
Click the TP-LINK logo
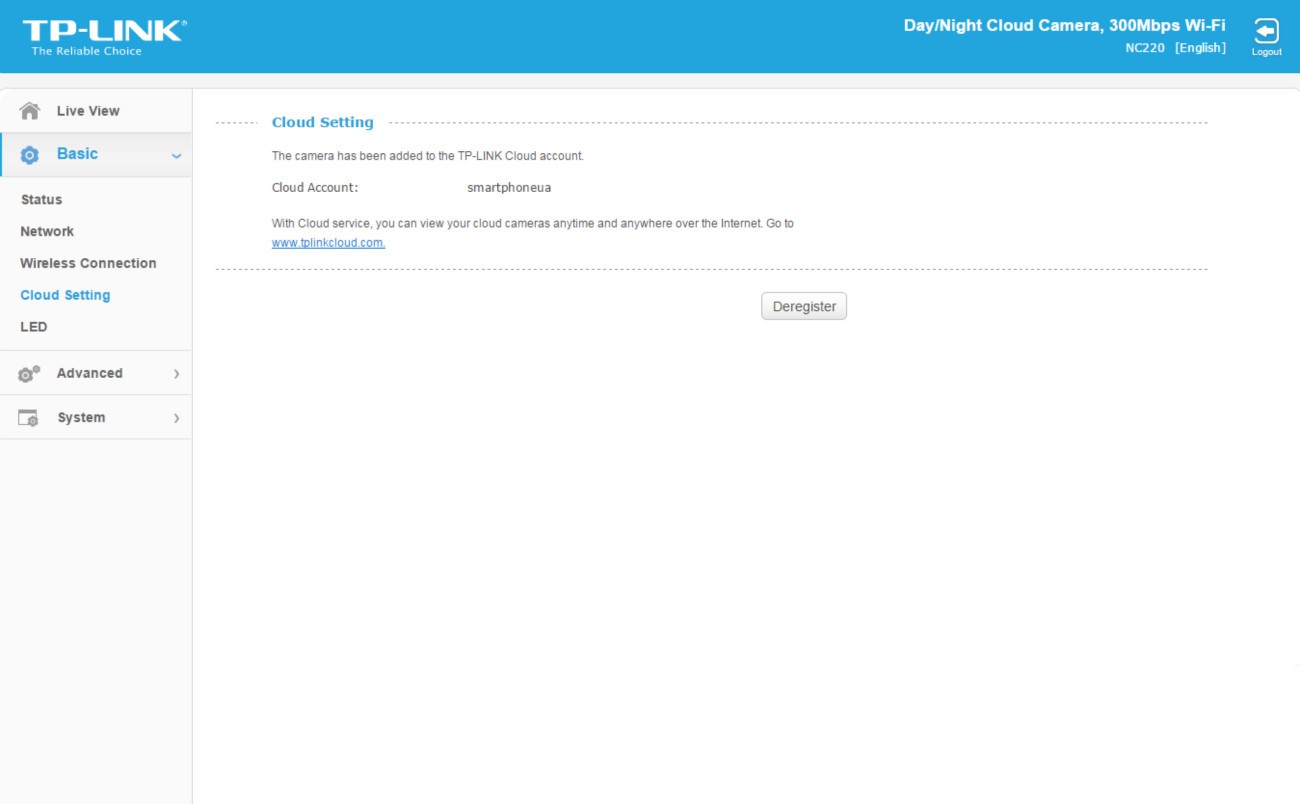[104, 37]
